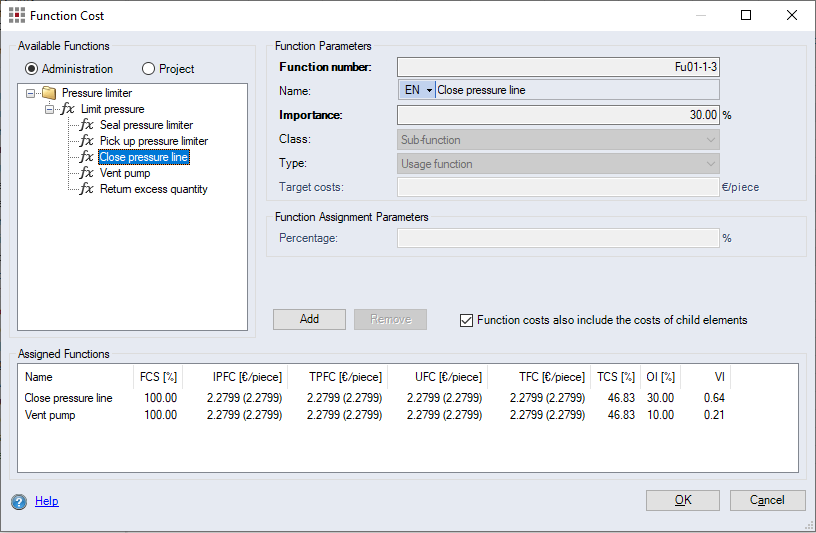Click the Pressure limiter folder icon
This screenshot has height=533, width=816.
click(49, 93)
